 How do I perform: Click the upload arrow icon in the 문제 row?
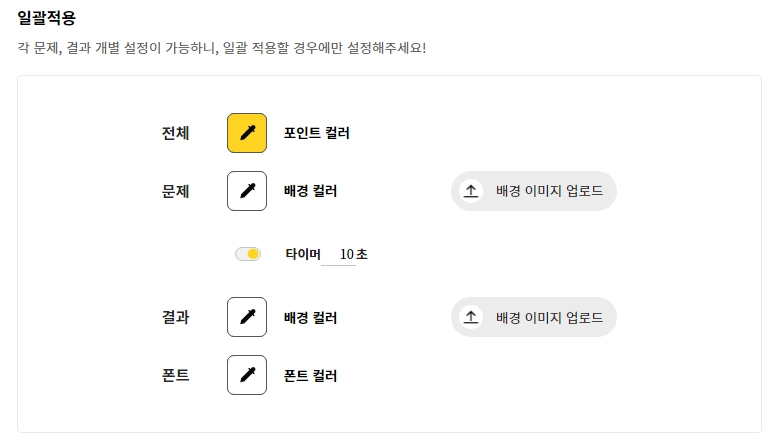[x=471, y=191]
